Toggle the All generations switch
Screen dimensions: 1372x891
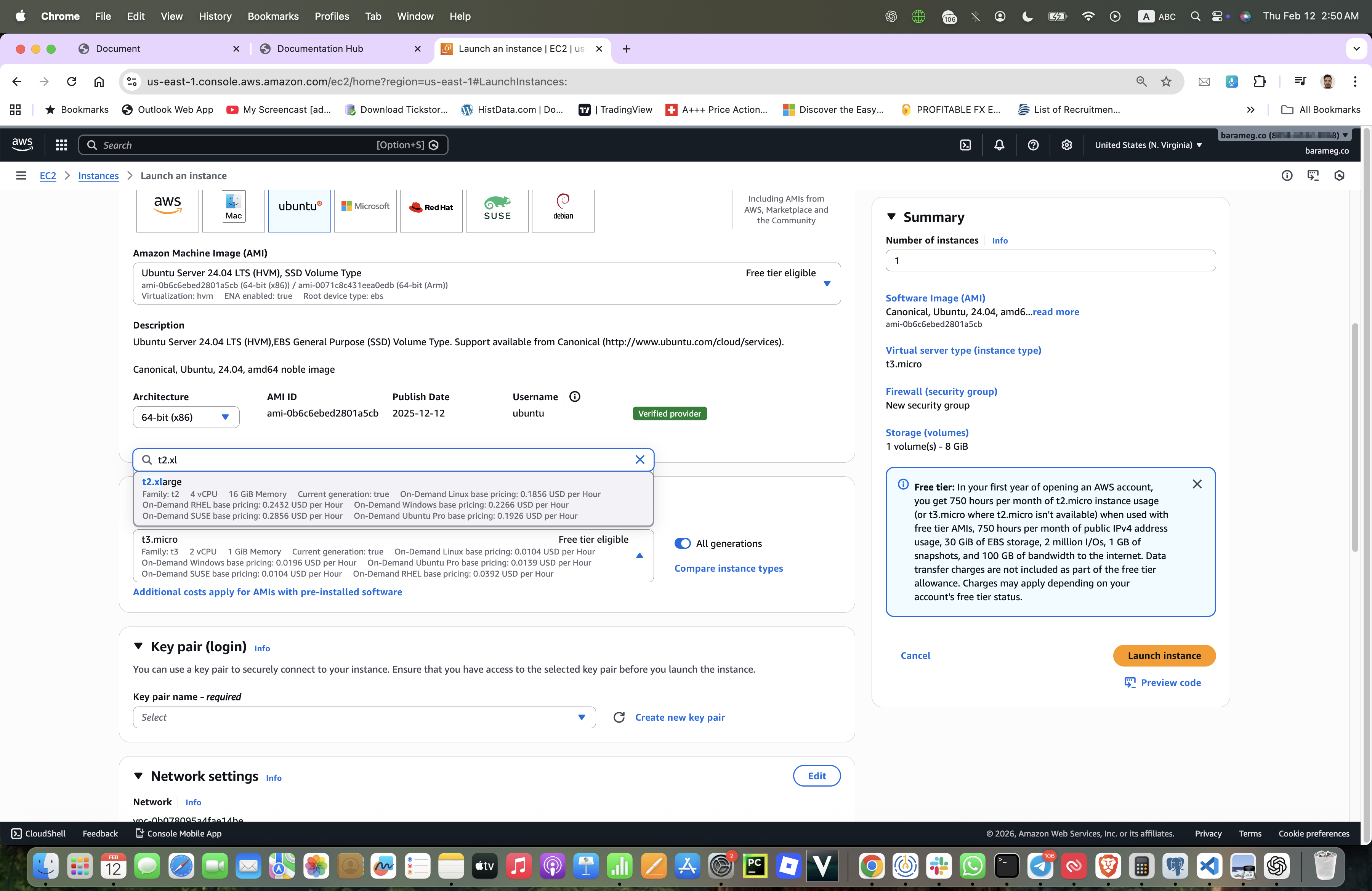click(x=683, y=543)
